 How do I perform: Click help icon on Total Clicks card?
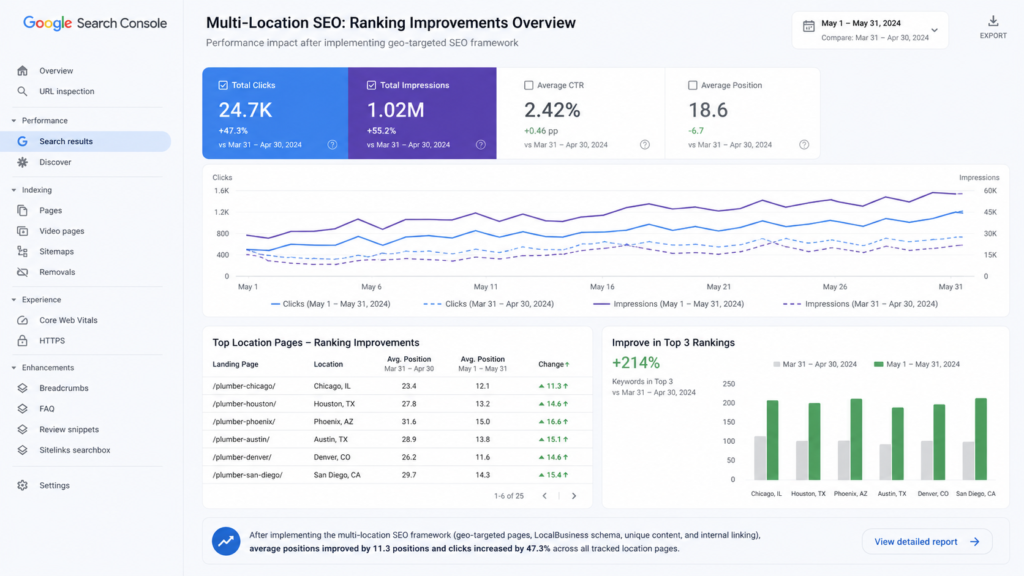click(332, 145)
